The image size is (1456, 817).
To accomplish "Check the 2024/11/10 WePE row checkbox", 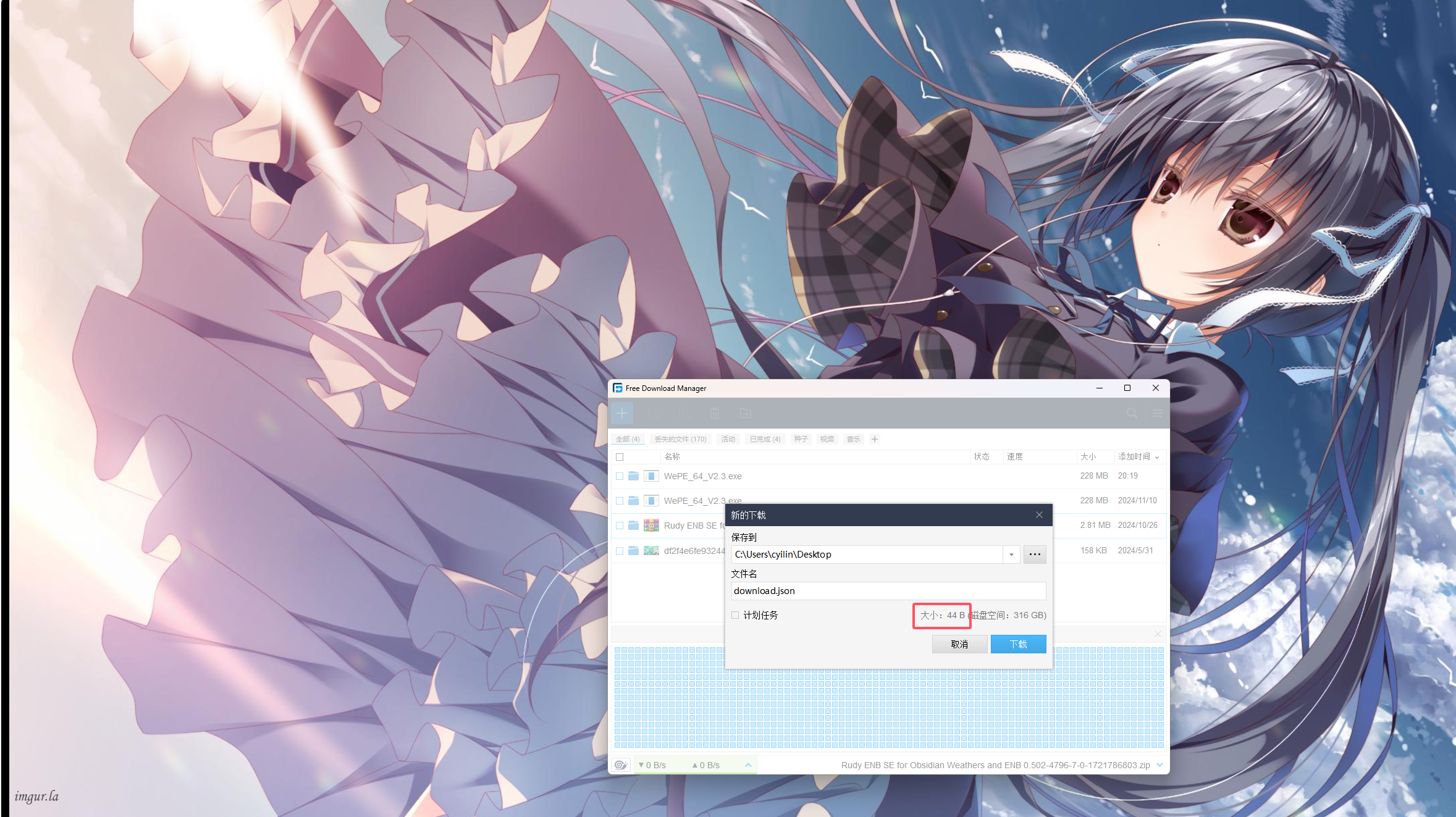I will [620, 501].
